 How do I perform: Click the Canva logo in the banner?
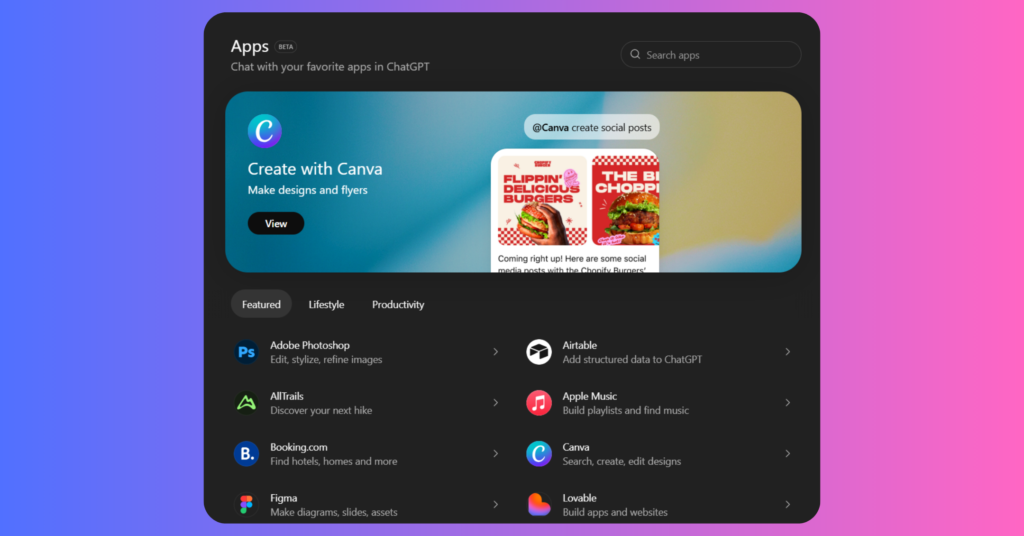[x=264, y=131]
